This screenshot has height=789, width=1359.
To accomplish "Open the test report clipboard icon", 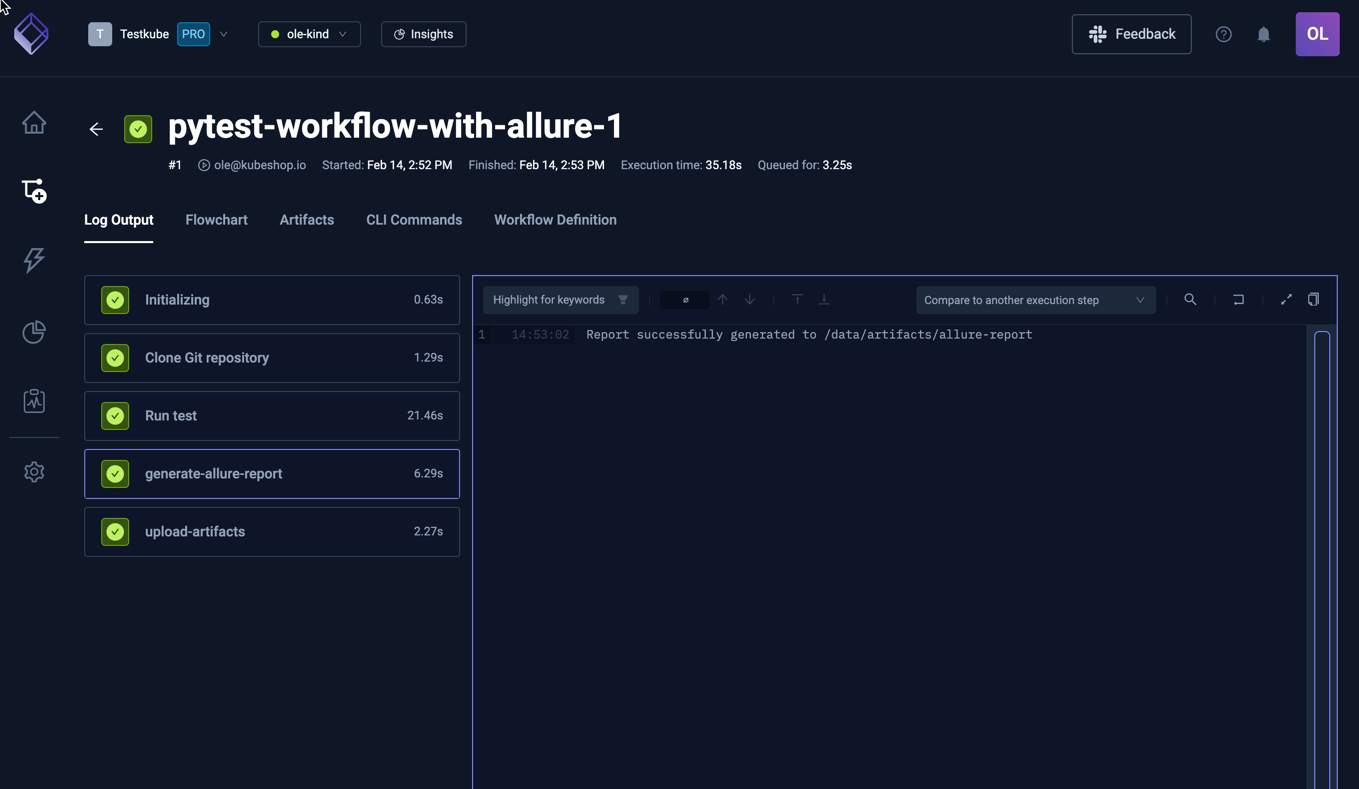I will [33, 400].
